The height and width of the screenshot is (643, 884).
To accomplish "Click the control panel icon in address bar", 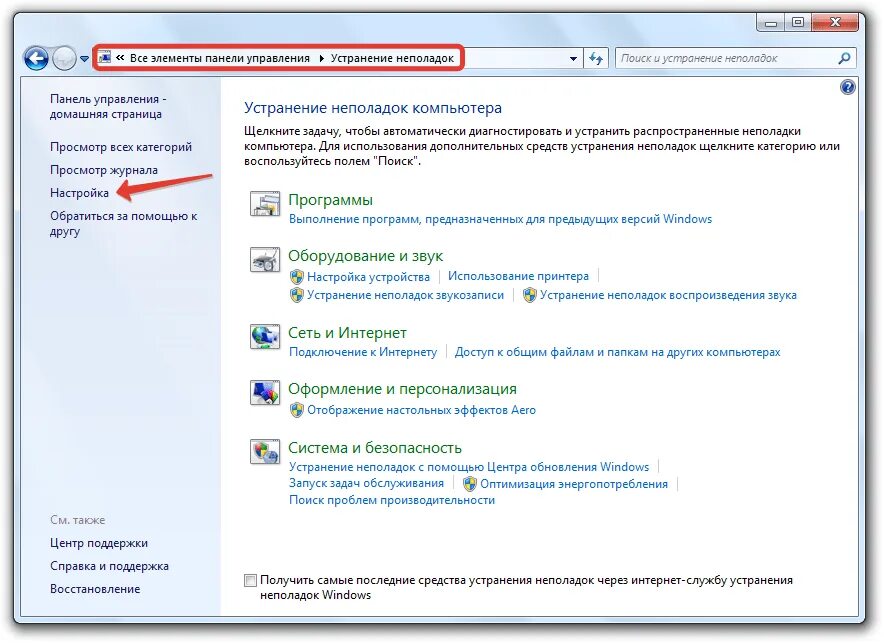I will (104, 57).
